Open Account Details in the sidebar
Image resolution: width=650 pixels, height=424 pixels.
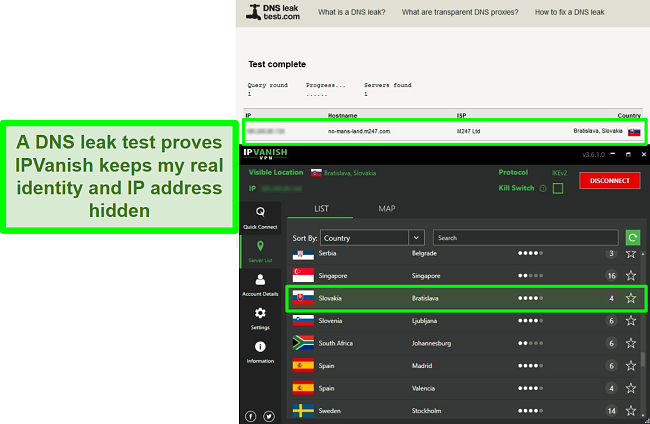[x=260, y=285]
